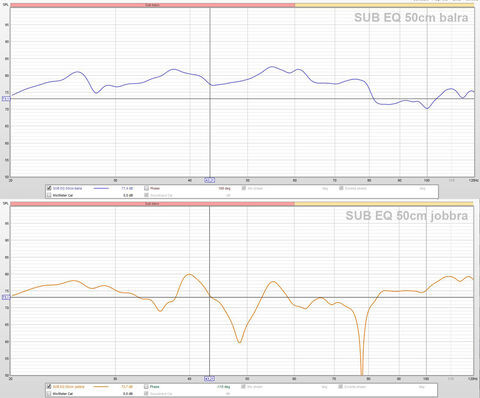Click the "SUB EQ 50cm balra" legend name
Viewport: 480px width, 398px height.
point(67,188)
